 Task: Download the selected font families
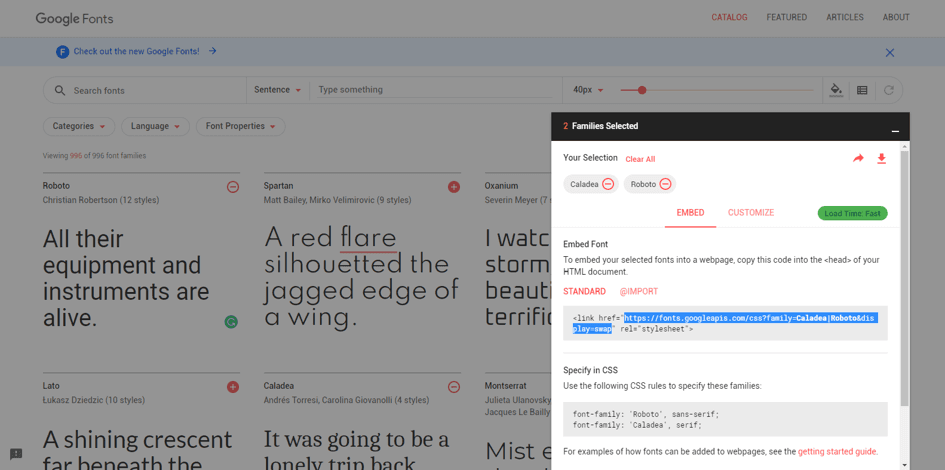pyautogui.click(x=881, y=158)
